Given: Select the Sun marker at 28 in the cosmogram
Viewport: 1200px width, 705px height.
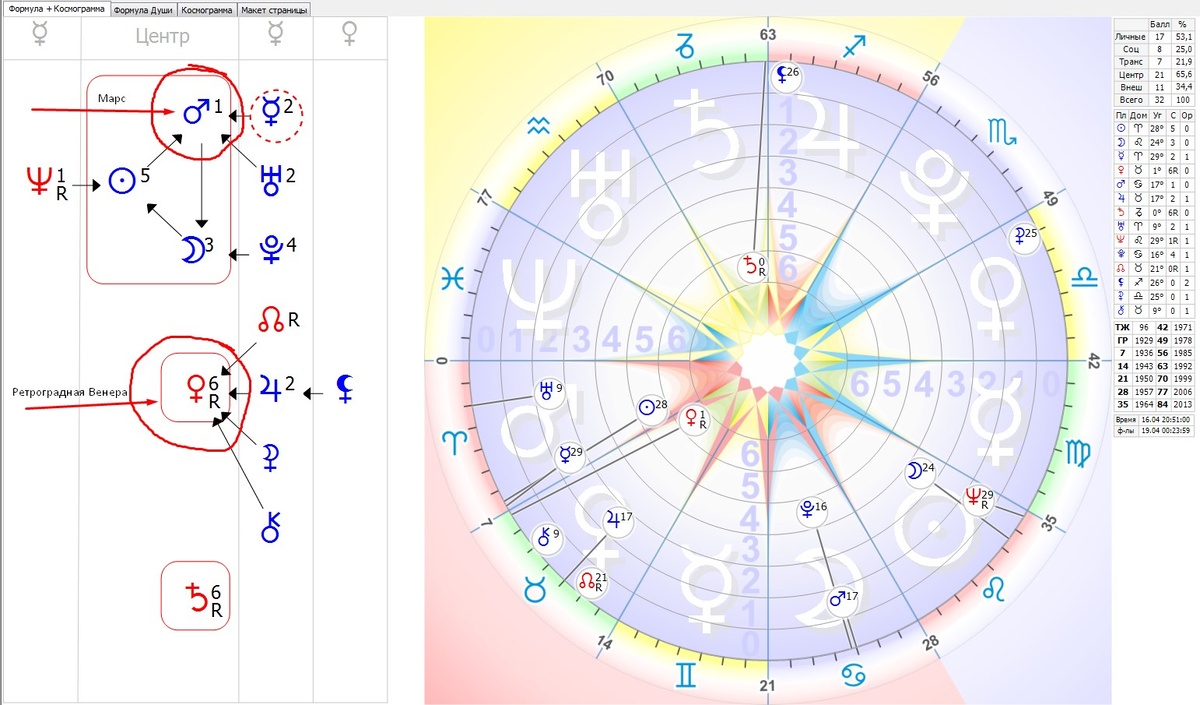Looking at the screenshot, I should (x=652, y=407).
